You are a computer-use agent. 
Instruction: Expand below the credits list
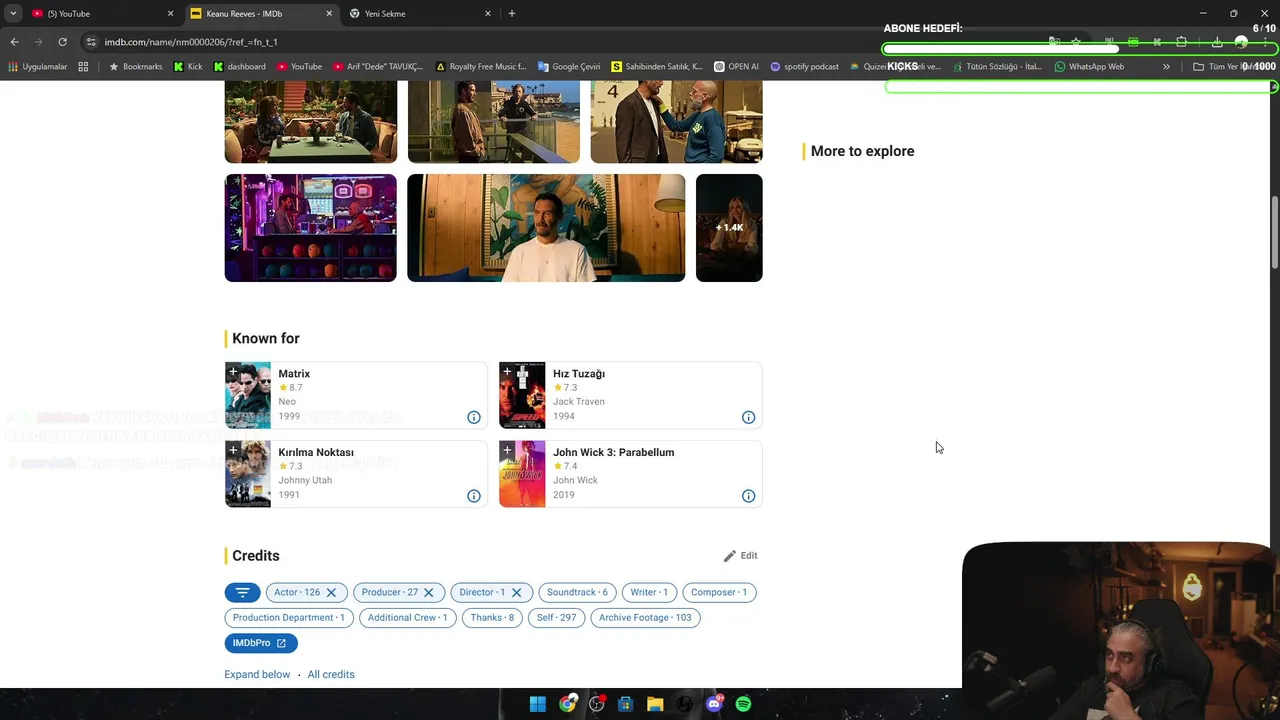click(257, 675)
